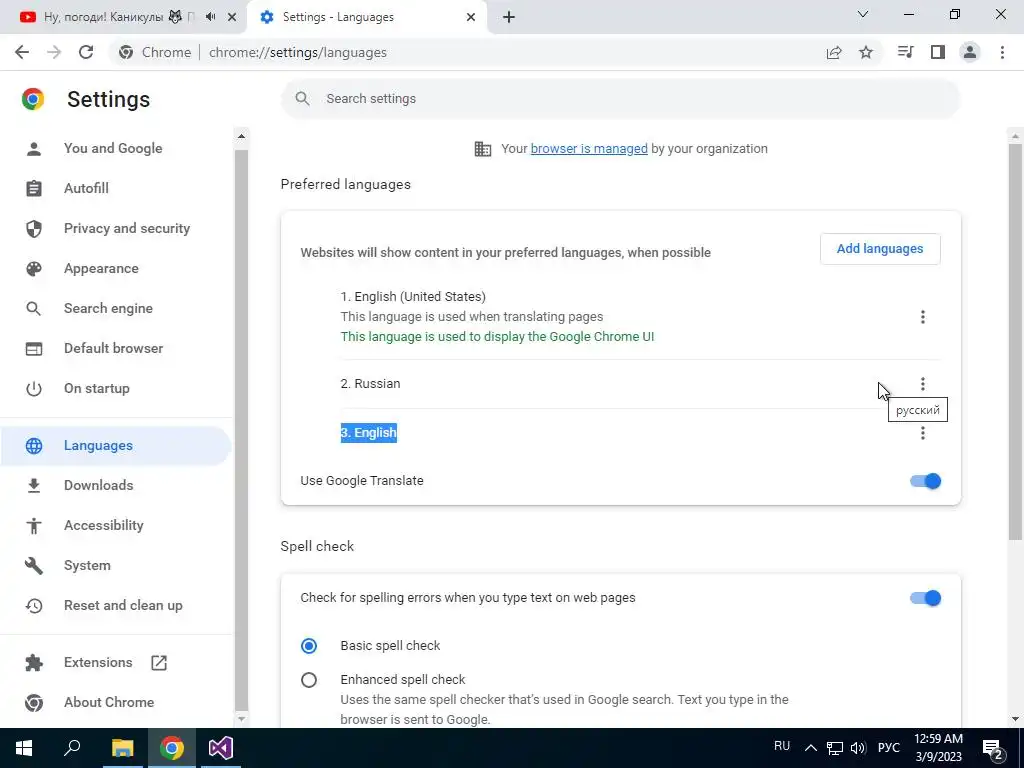Click the '2. Russian' language text
Viewport: 1024px width, 768px height.
(370, 383)
